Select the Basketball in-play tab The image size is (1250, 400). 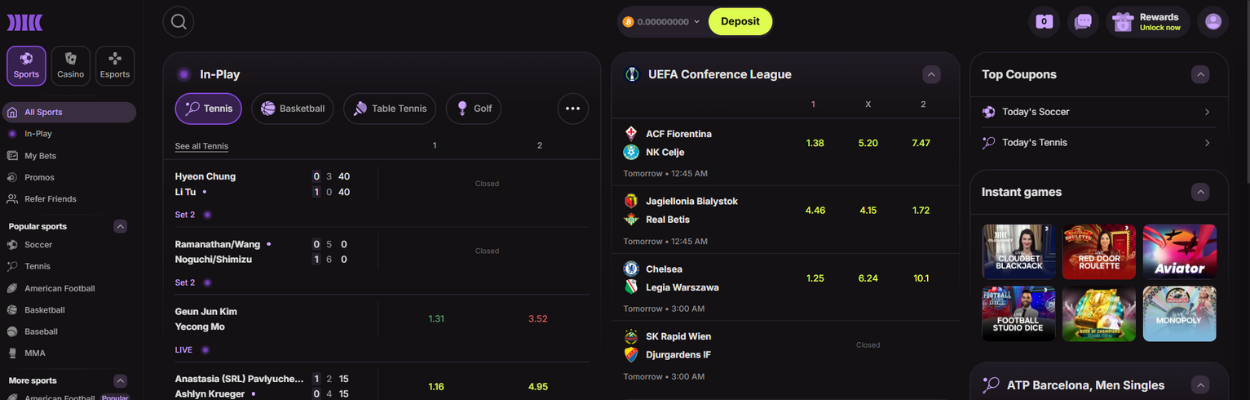click(x=293, y=108)
